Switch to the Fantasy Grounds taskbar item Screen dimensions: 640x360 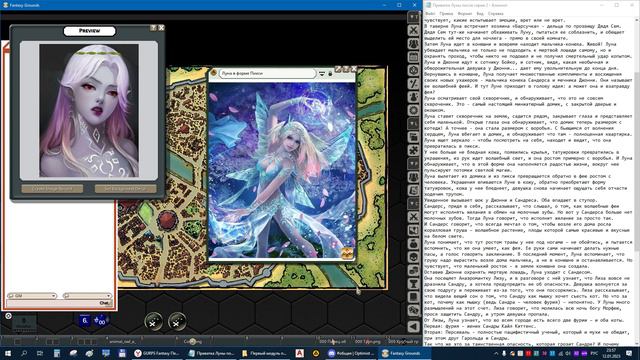[x=404, y=353]
